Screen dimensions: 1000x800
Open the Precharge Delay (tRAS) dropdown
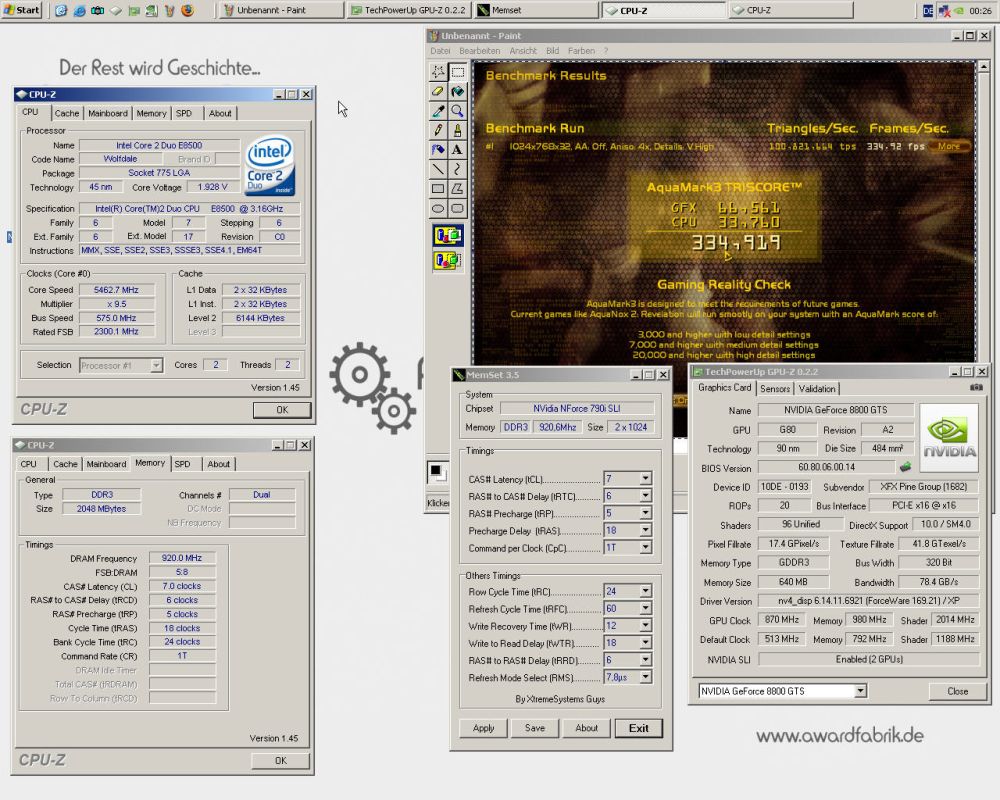645,530
